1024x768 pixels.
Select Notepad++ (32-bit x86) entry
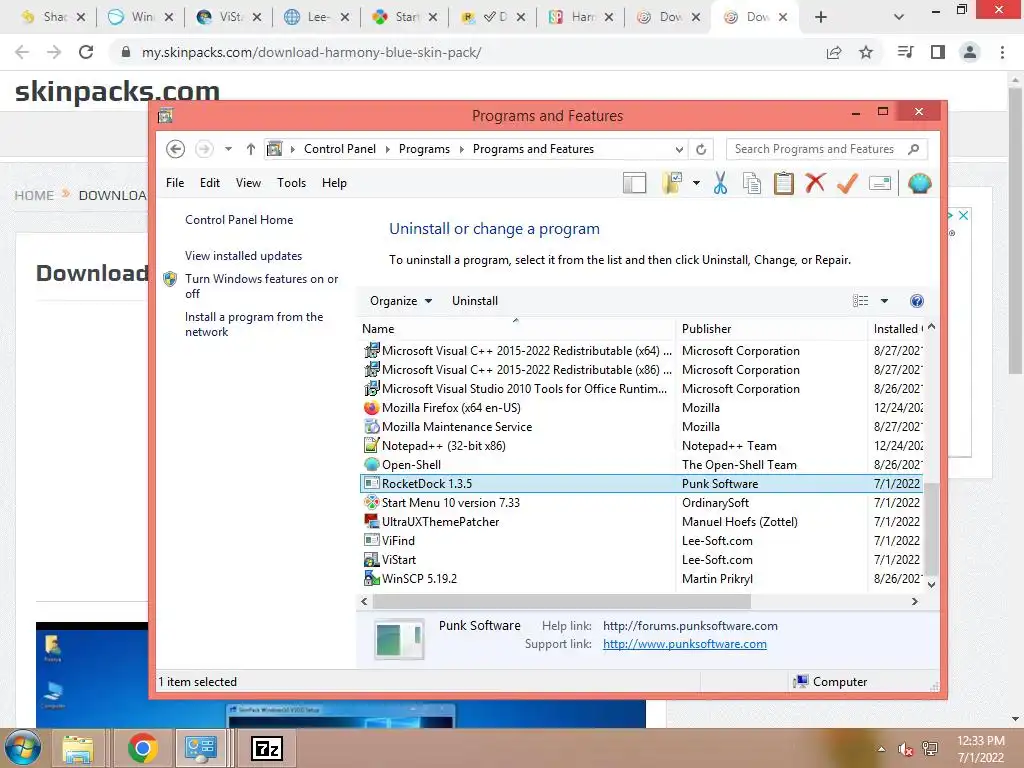coord(640,446)
